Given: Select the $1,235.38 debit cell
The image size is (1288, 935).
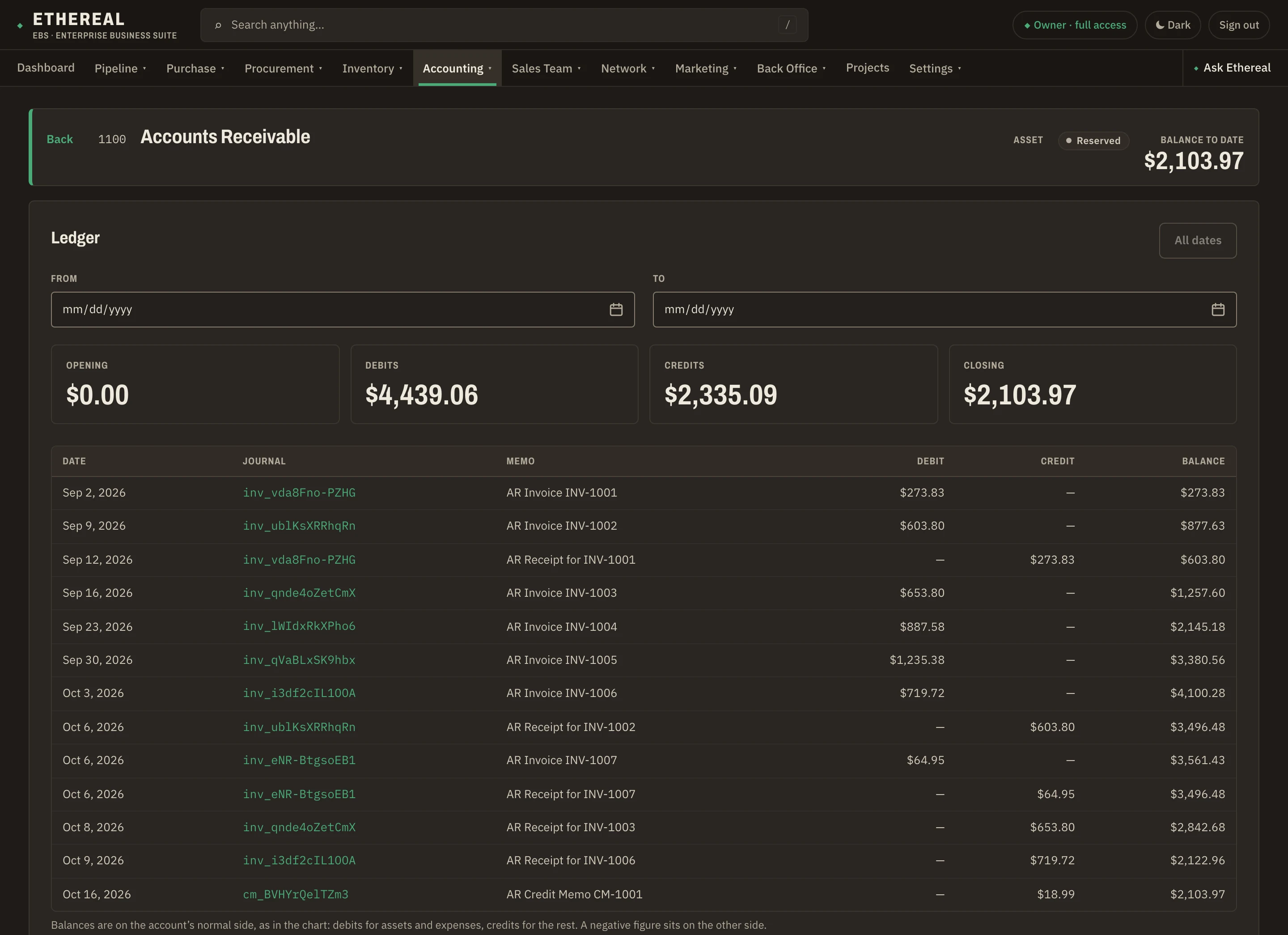Looking at the screenshot, I should pos(917,659).
